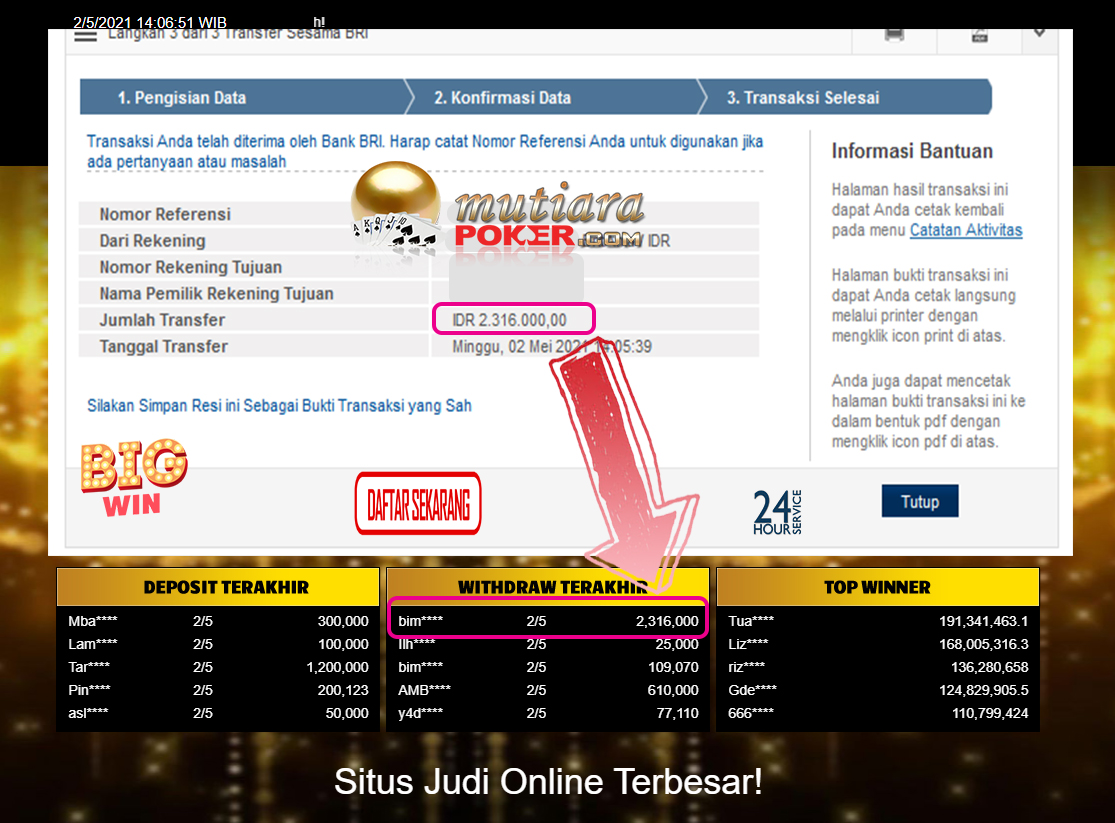Image resolution: width=1115 pixels, height=823 pixels.
Task: Click the 'Silakan Simpan Resi ini' notice text
Action: [x=279, y=405]
